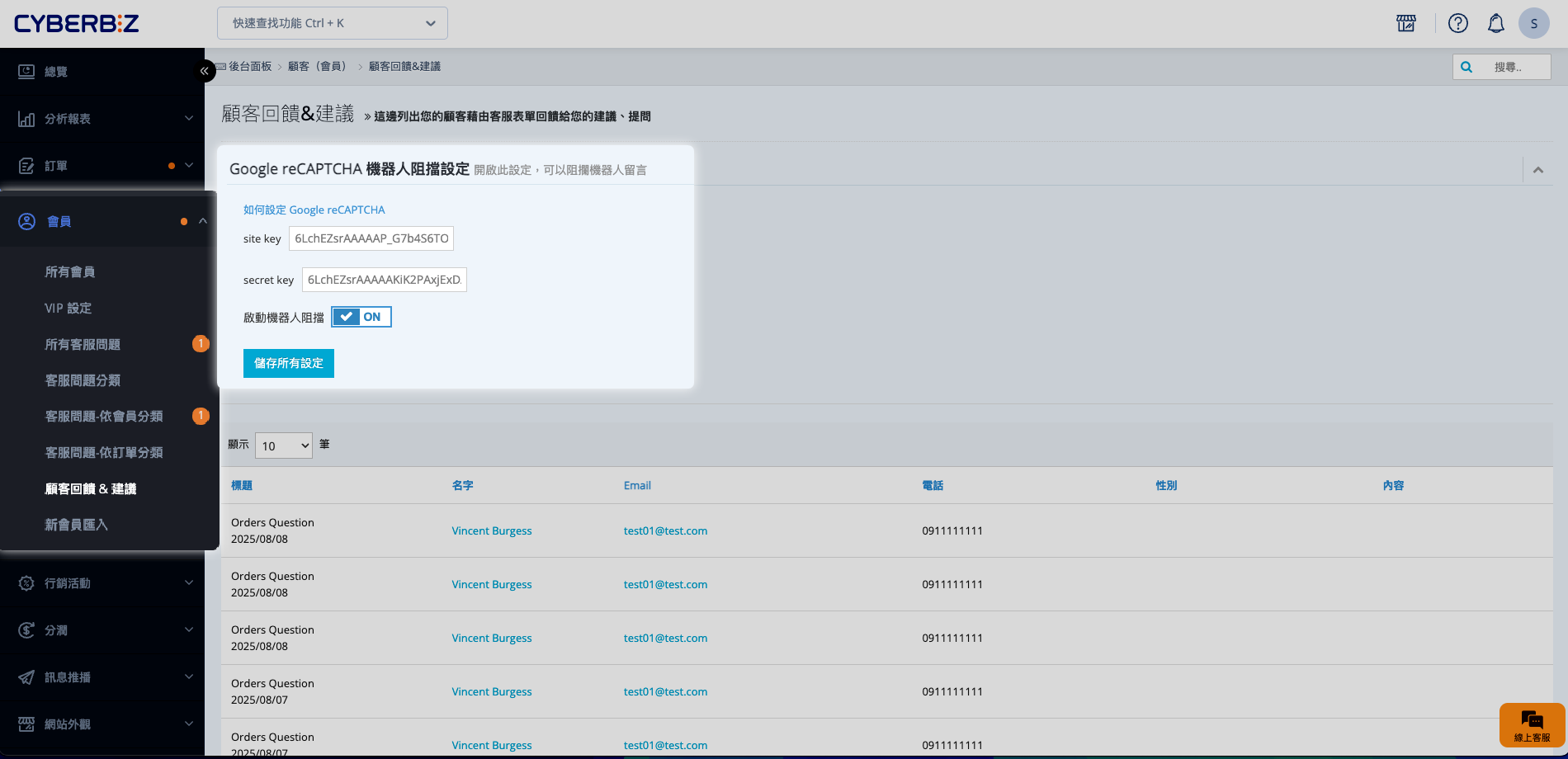The height and width of the screenshot is (759, 1568).
Task: Select the 總覽 overview icon in sidebar
Action: (27, 71)
